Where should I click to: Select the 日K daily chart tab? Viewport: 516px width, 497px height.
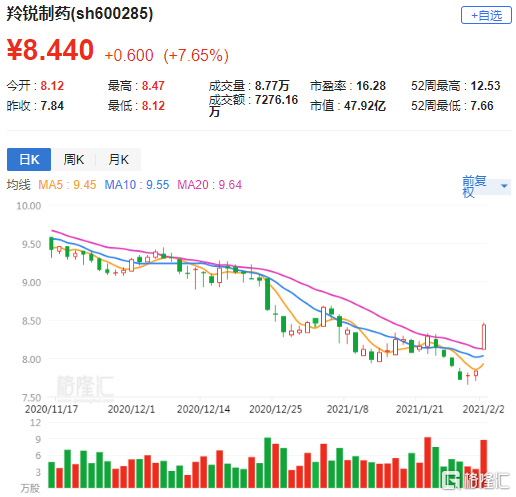[x=29, y=159]
